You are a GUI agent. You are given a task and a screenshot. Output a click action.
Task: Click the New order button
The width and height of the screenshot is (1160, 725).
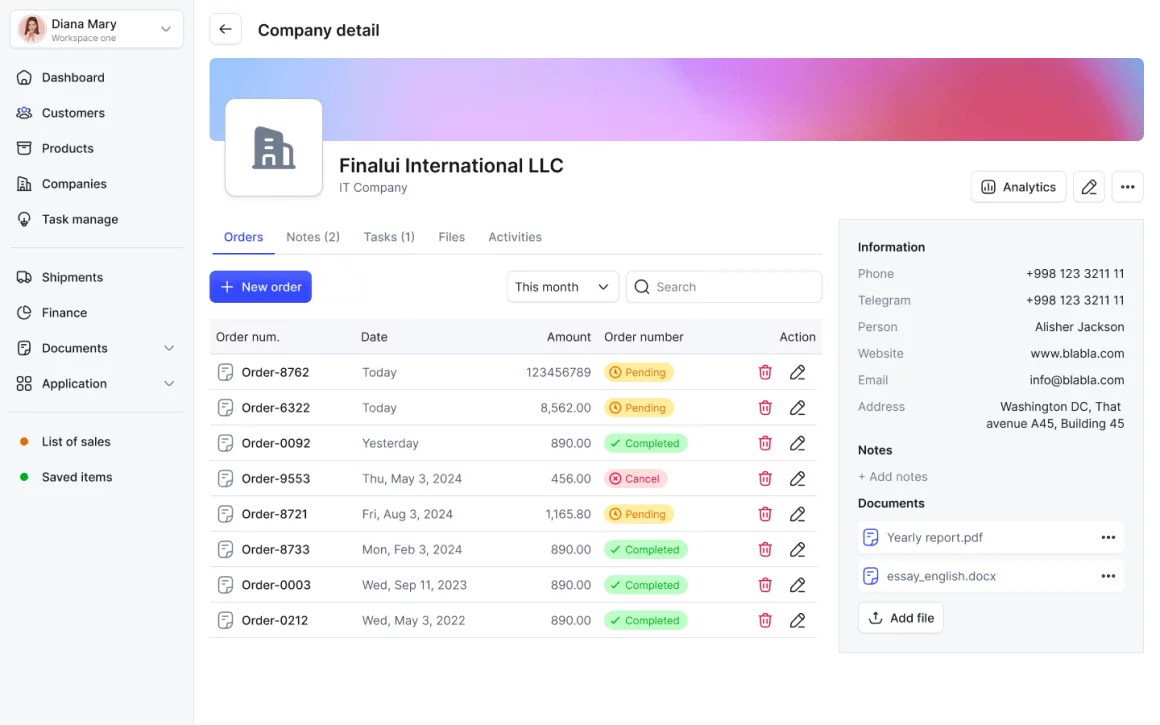point(260,287)
